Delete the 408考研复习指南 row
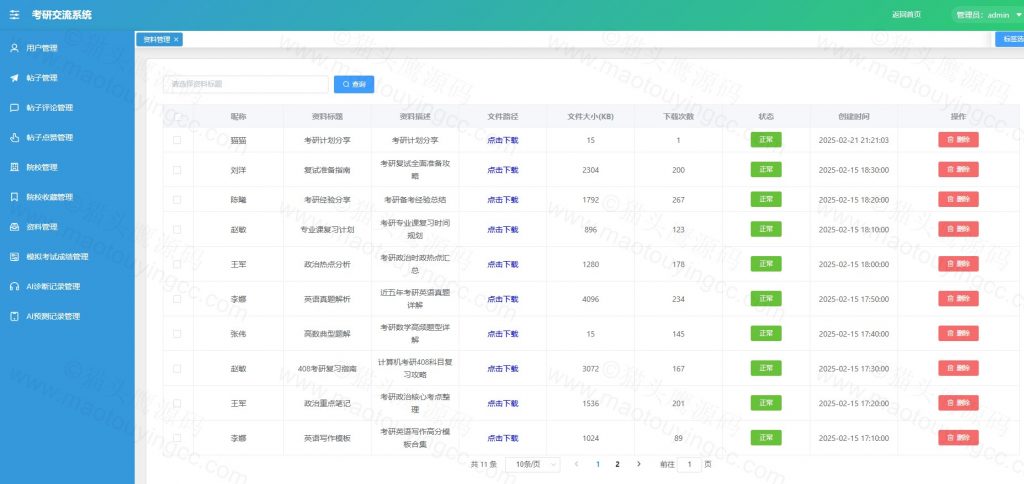The width and height of the screenshot is (1024, 484). click(x=958, y=368)
